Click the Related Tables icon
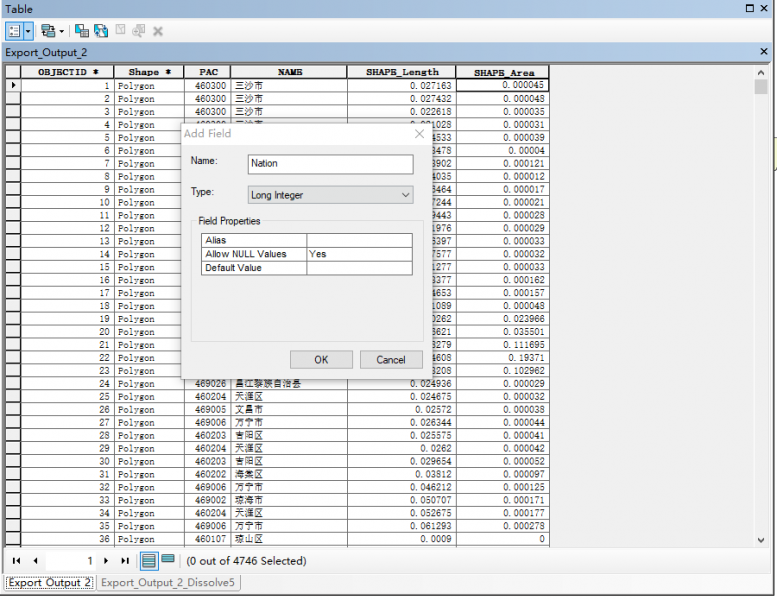This screenshot has width=777, height=600. (x=47, y=31)
